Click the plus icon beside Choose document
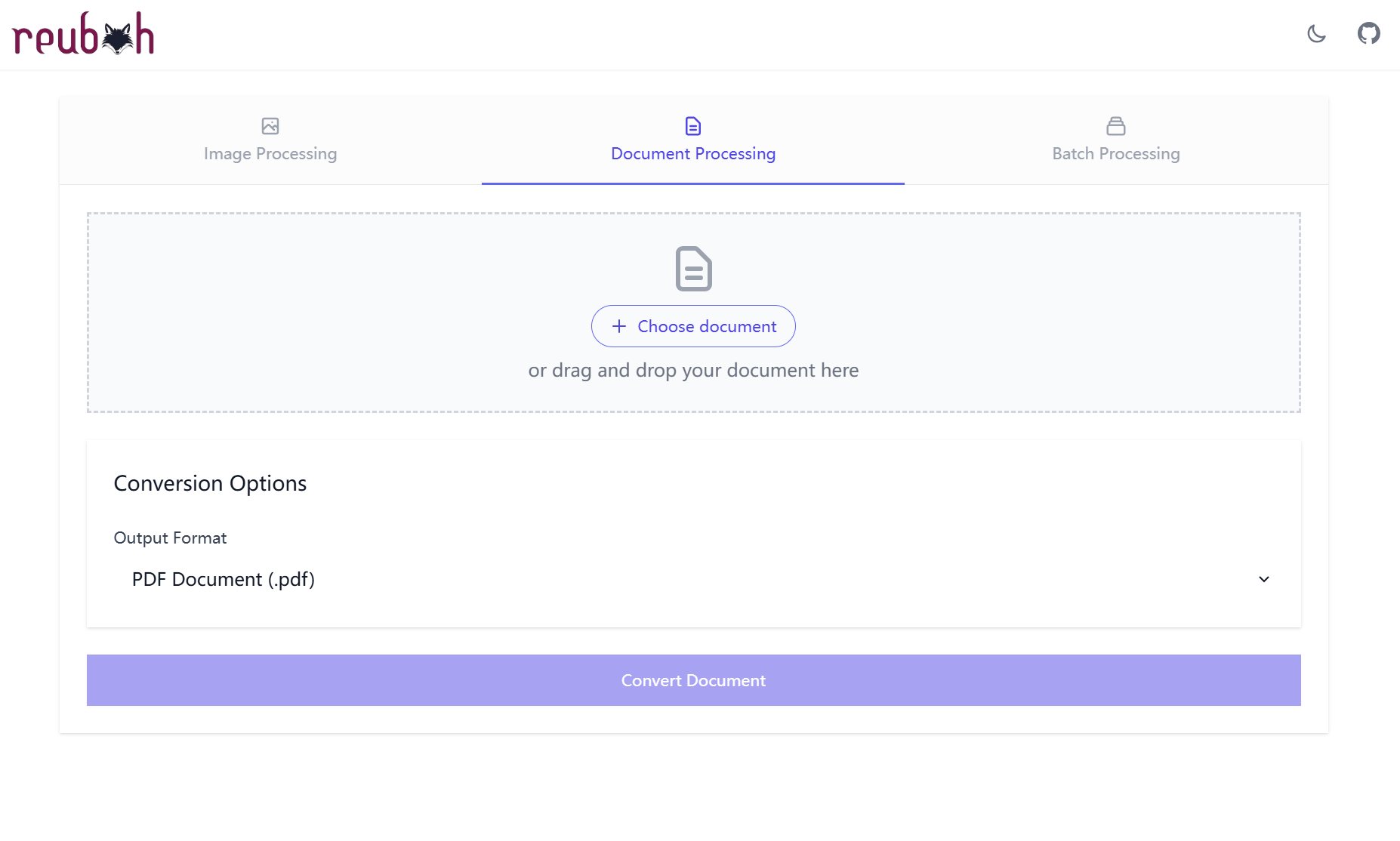The width and height of the screenshot is (1400, 841). coord(619,326)
